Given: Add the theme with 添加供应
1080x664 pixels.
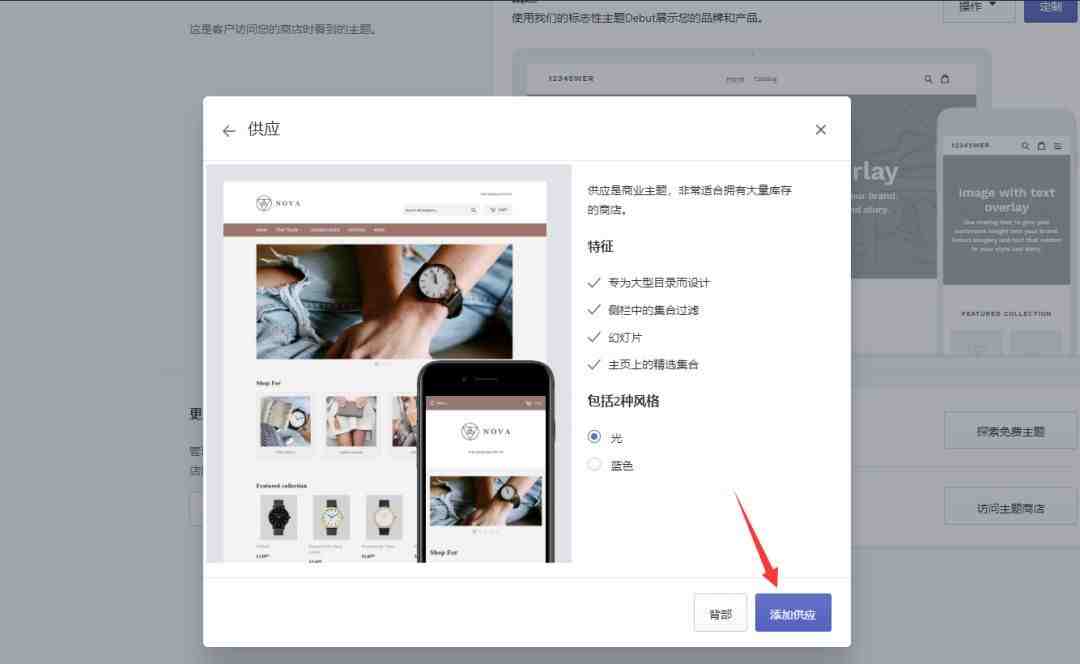Looking at the screenshot, I should click(x=793, y=612).
